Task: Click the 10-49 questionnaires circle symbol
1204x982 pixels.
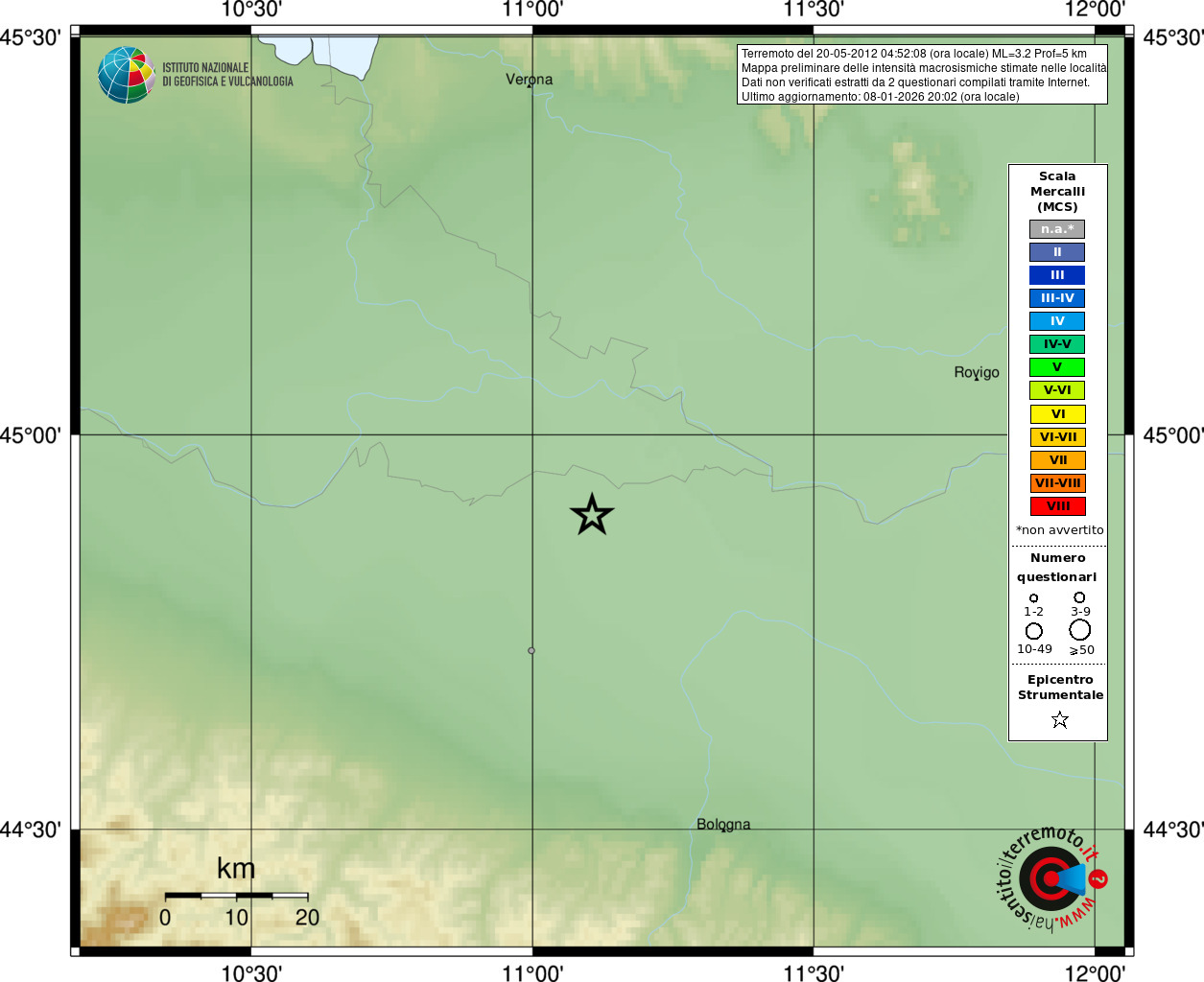Action: tap(1034, 631)
